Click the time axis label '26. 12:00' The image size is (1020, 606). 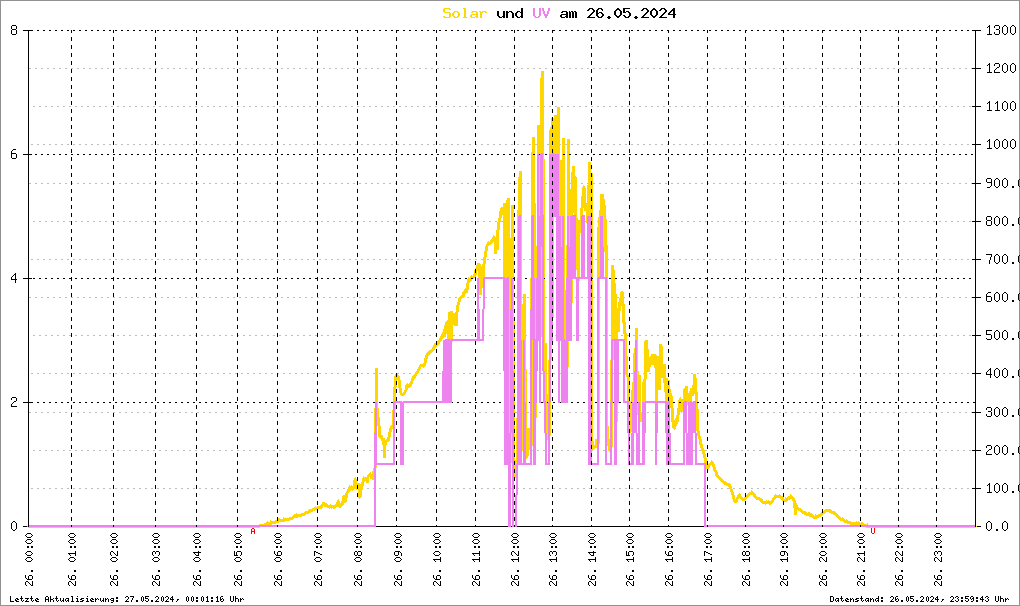tap(515, 560)
